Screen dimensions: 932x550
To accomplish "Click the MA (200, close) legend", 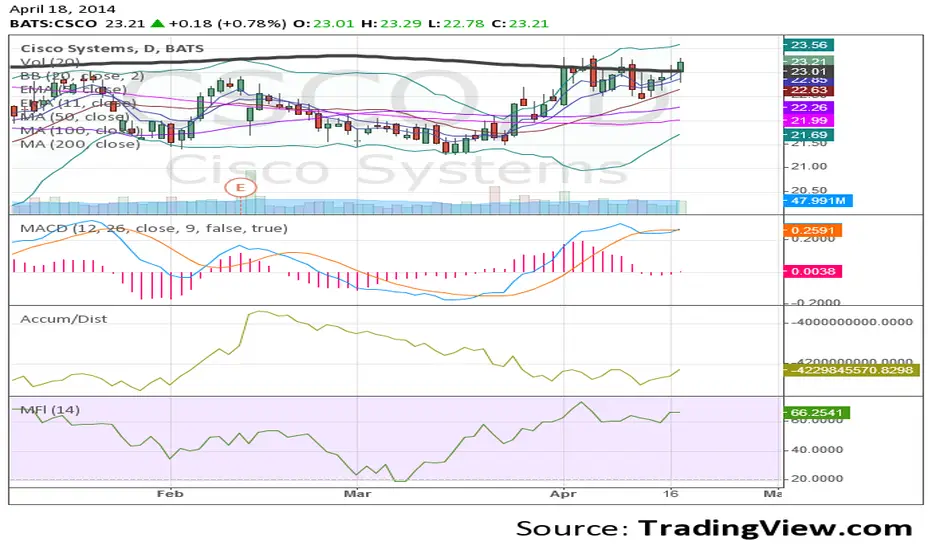I will pos(80,143).
